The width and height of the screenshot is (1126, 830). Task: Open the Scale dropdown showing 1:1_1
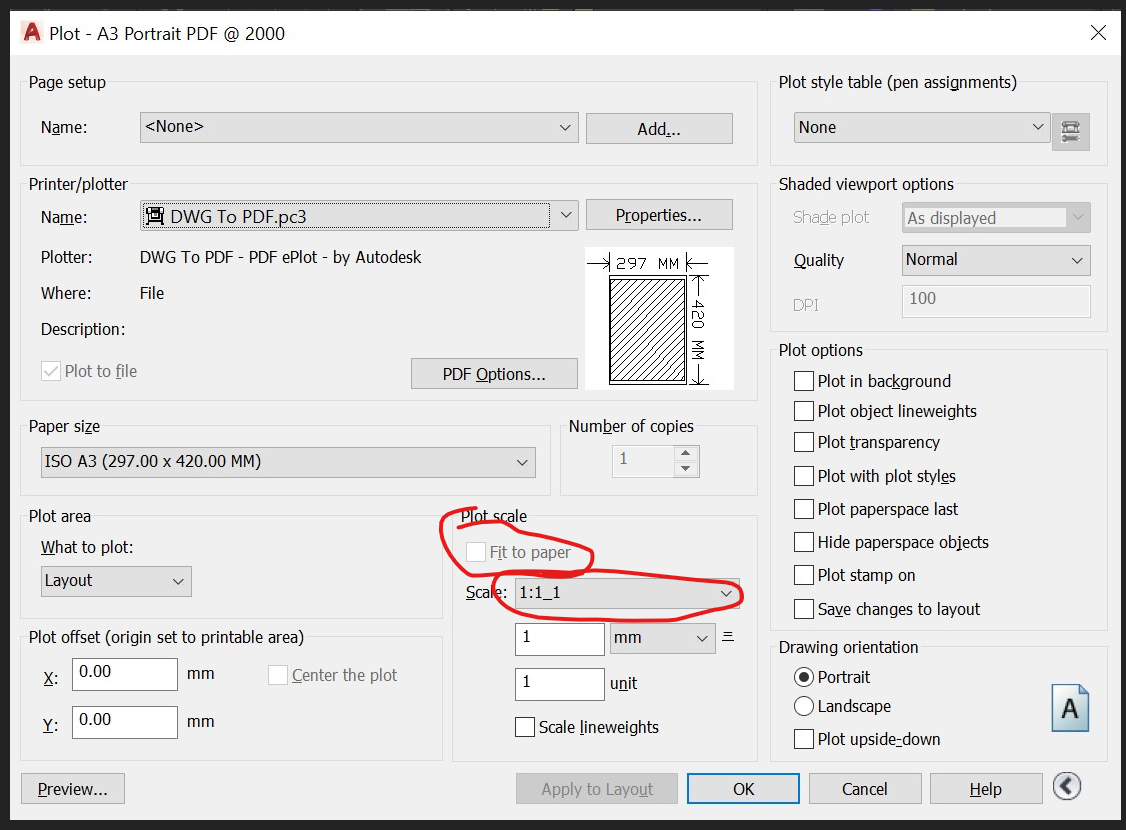tap(725, 592)
